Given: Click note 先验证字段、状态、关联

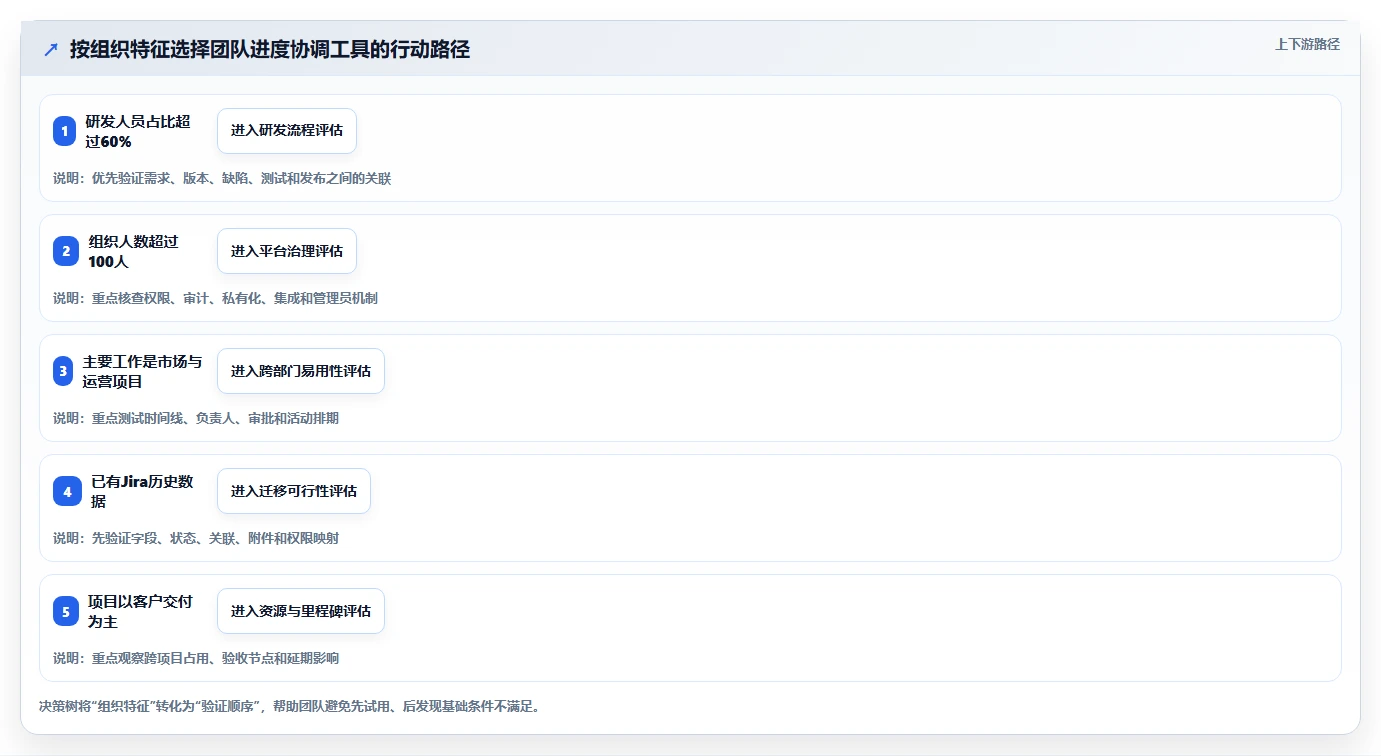Looking at the screenshot, I should (196, 538).
